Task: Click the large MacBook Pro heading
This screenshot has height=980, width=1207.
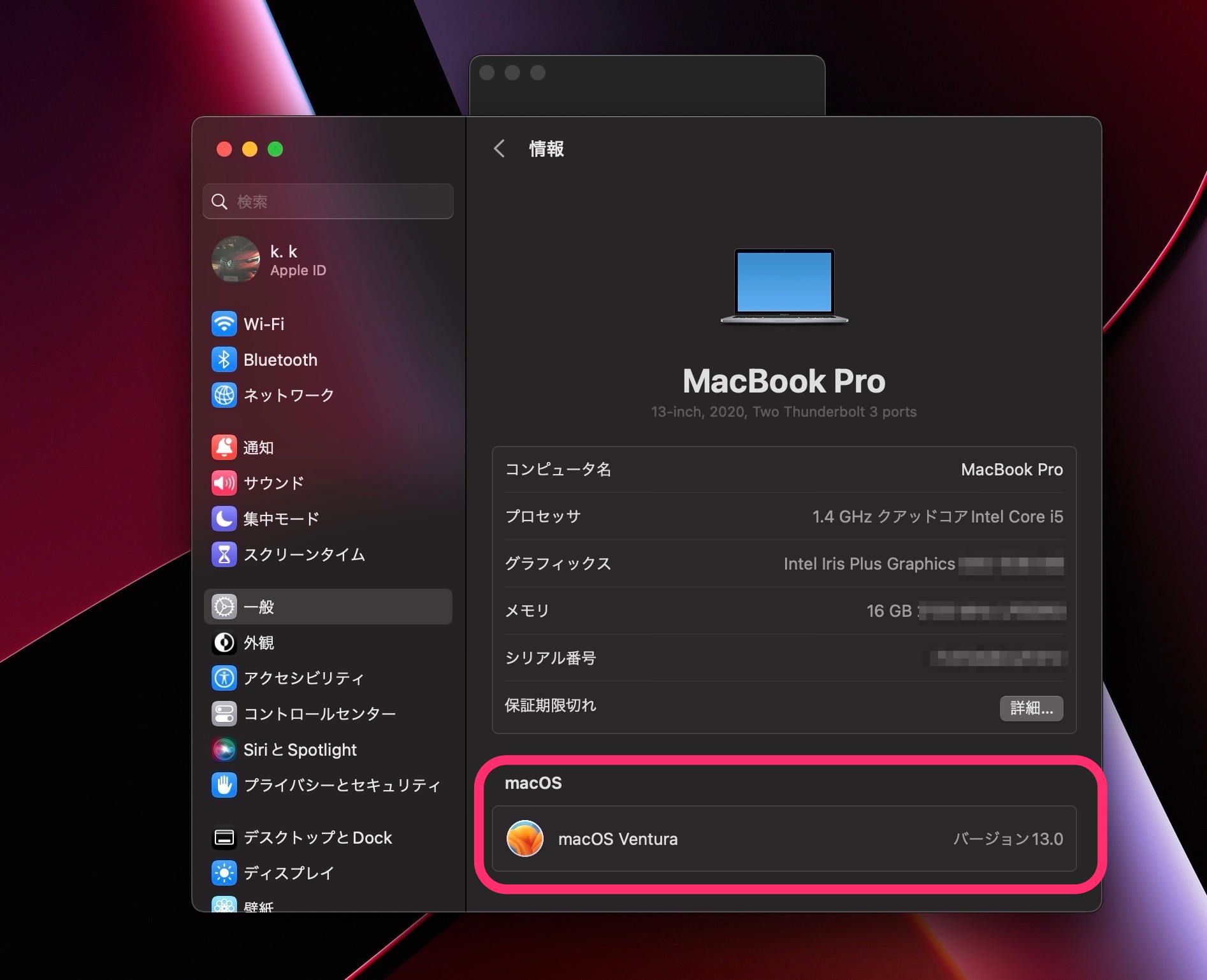Action: click(x=784, y=381)
